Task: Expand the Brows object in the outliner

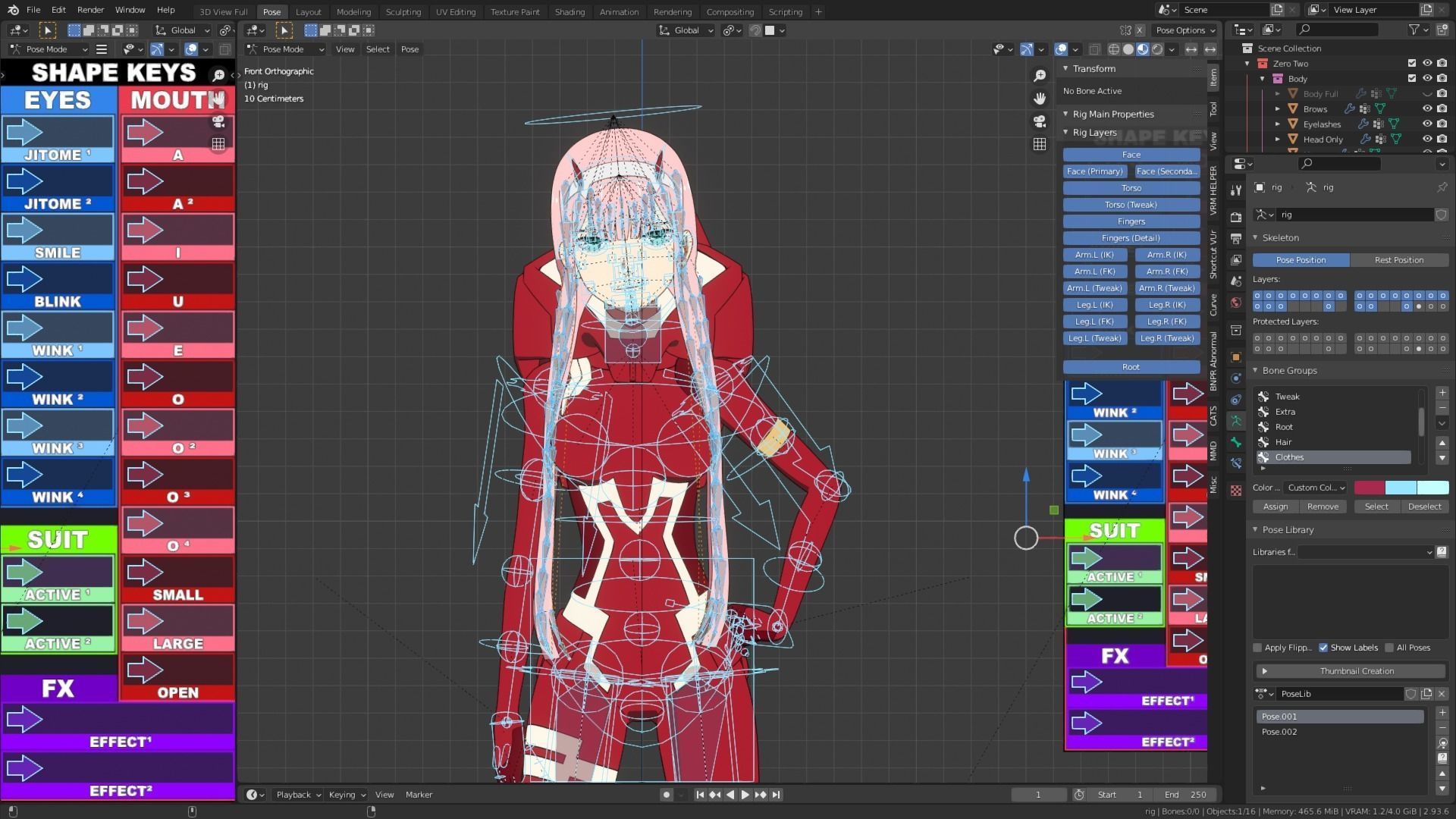Action: (1278, 109)
